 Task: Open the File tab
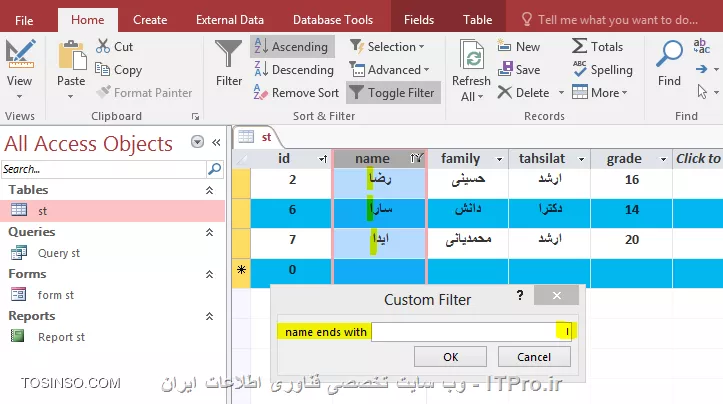click(x=24, y=20)
